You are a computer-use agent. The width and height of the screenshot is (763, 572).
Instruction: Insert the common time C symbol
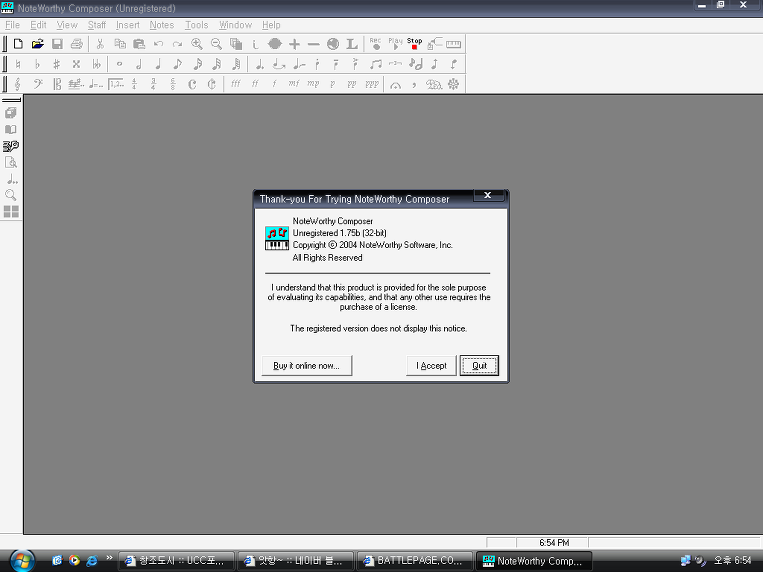192,84
